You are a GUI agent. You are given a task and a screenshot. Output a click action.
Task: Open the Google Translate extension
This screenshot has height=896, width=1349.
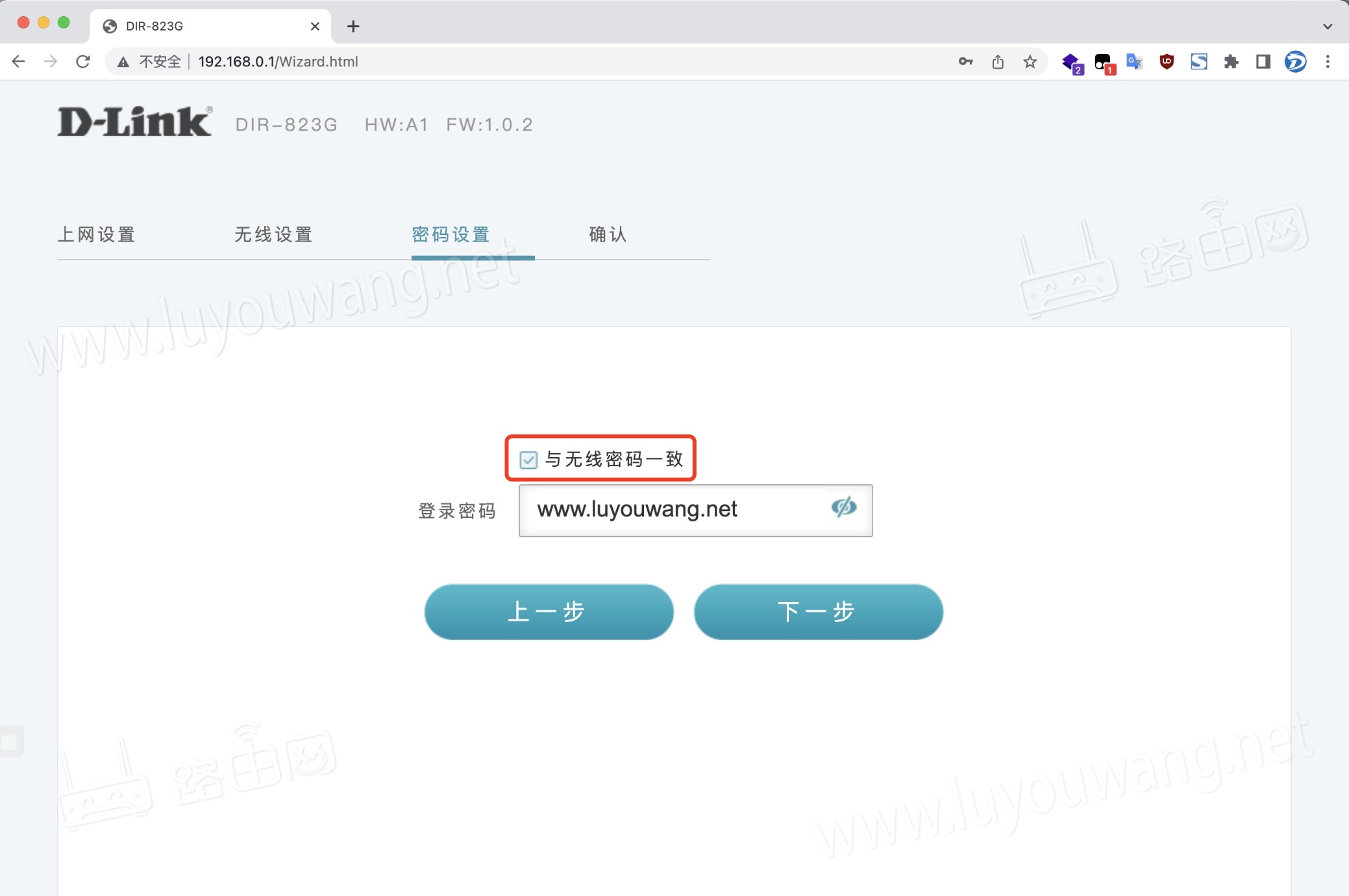point(1134,61)
